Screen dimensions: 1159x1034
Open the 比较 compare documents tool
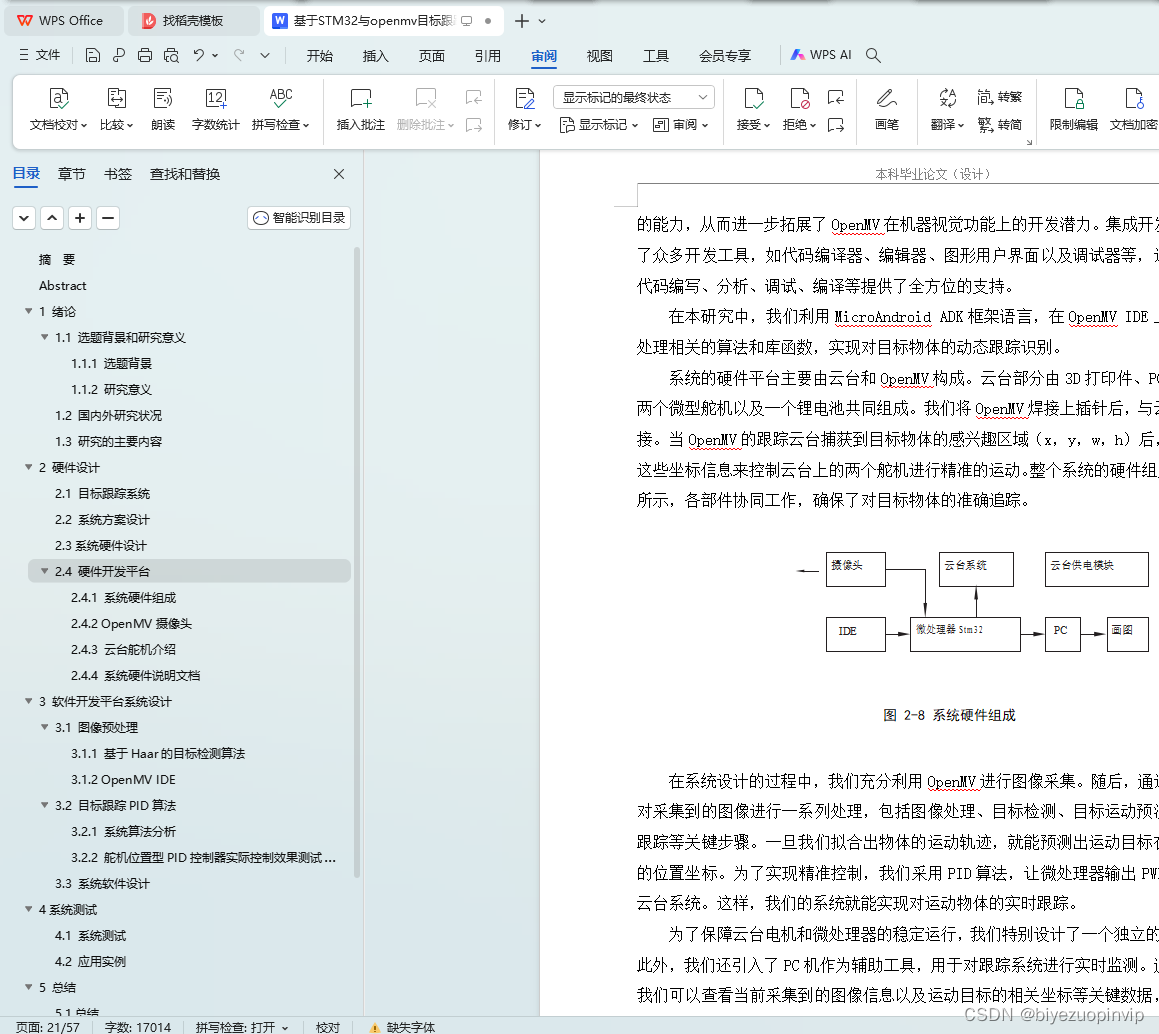pos(117,109)
